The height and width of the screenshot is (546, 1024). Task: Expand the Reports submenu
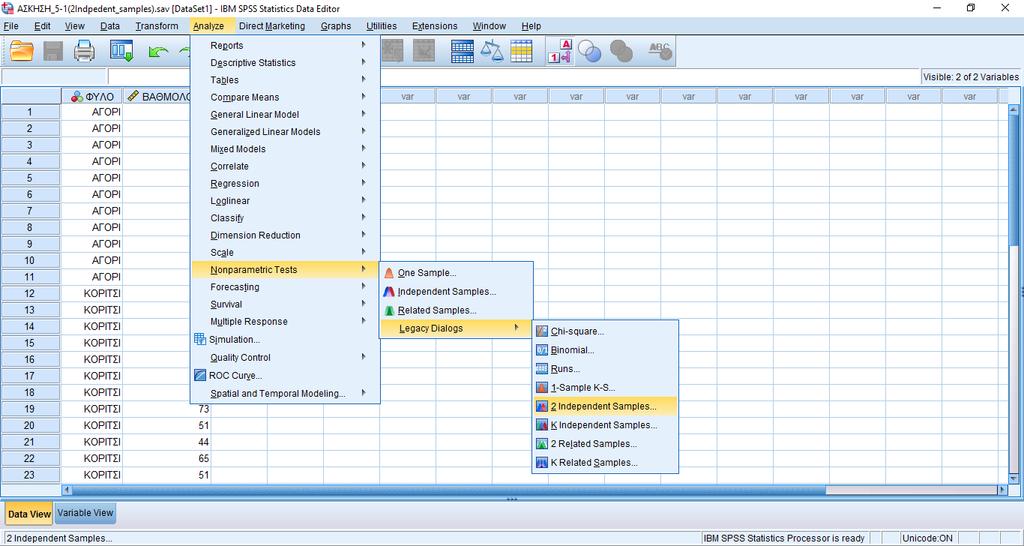(x=285, y=45)
